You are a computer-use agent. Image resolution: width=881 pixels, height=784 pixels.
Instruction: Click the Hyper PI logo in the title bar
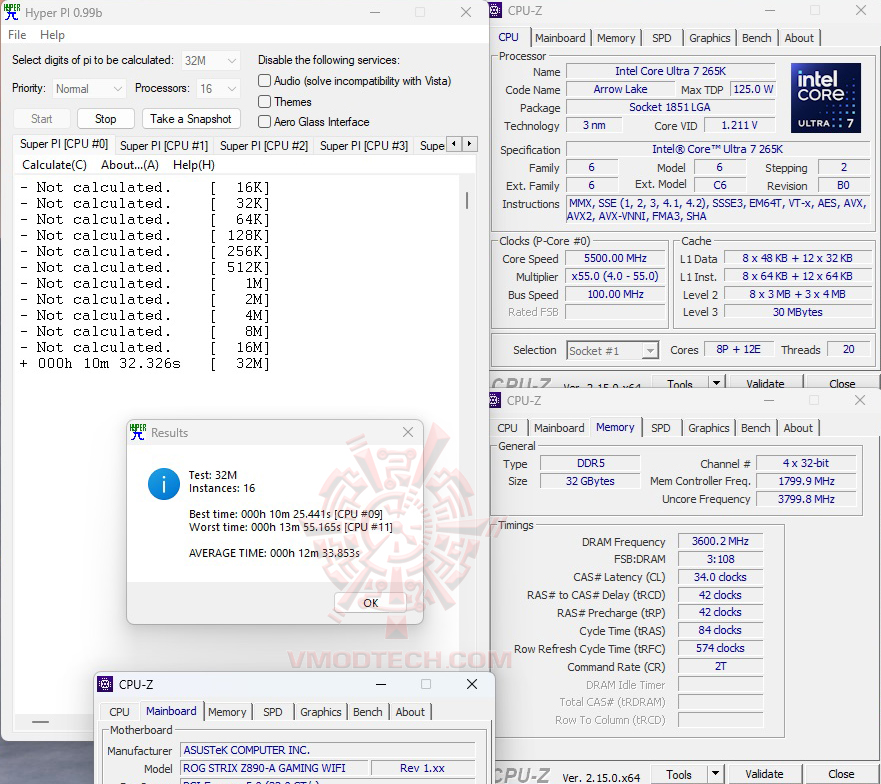pos(12,12)
